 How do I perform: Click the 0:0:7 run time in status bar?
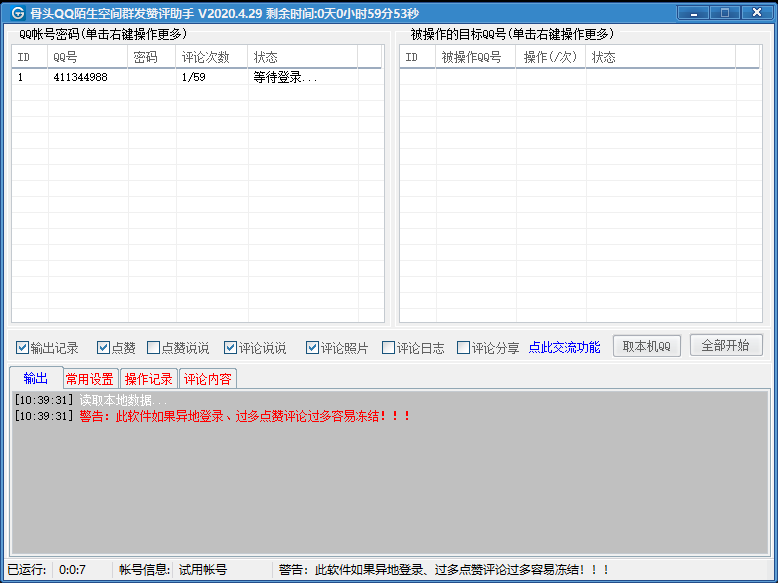[x=72, y=570]
